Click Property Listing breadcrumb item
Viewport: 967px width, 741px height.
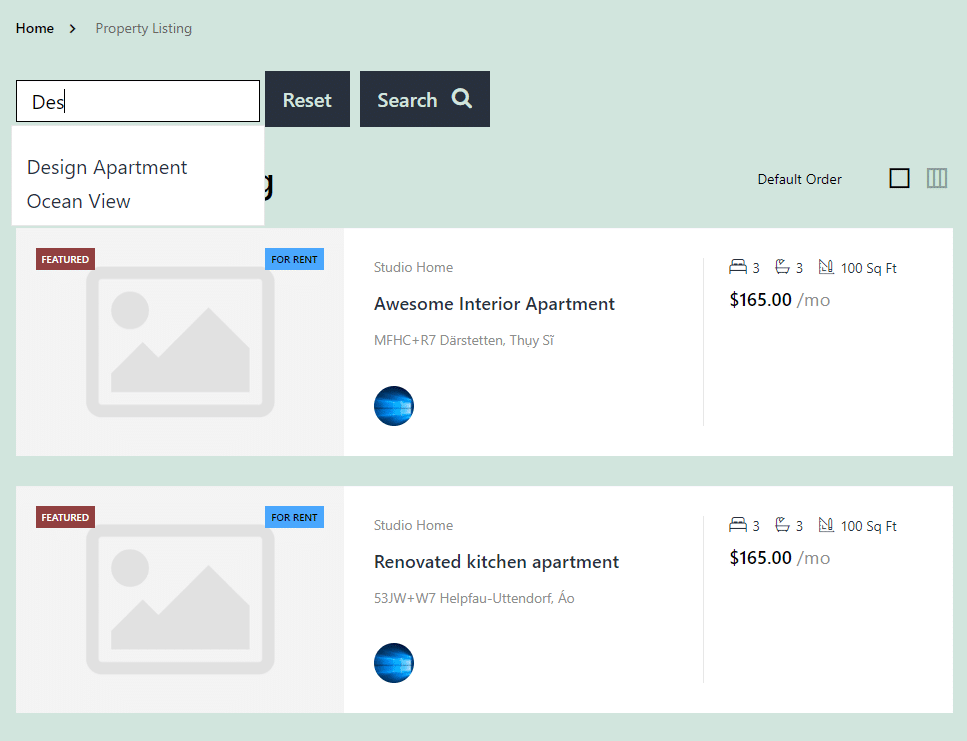pyautogui.click(x=143, y=28)
